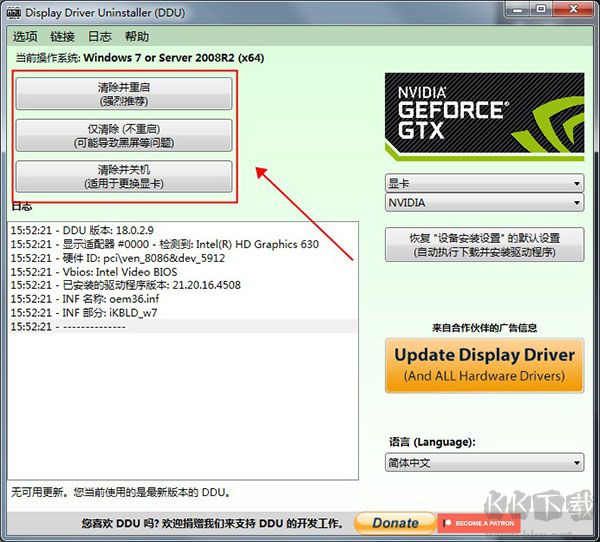Image resolution: width=600 pixels, height=542 pixels.
Task: Expand the NVIDIA vendor dropdown
Action: (484, 203)
